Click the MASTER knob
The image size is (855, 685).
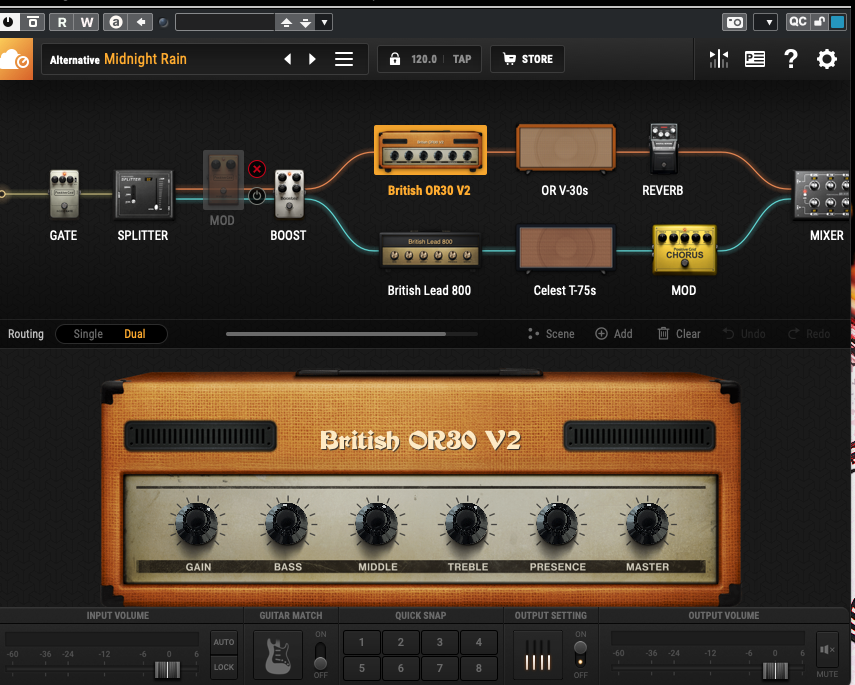[647, 523]
